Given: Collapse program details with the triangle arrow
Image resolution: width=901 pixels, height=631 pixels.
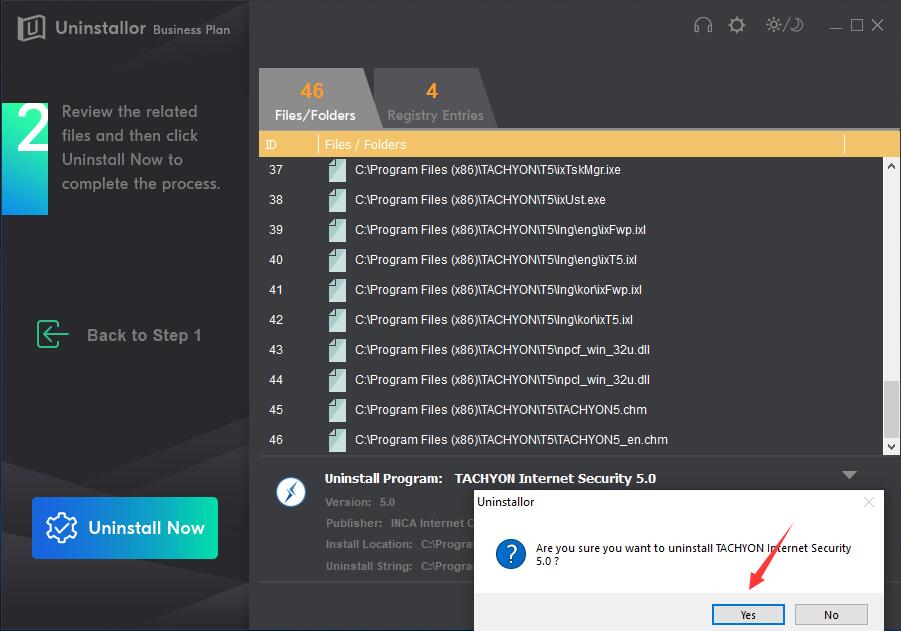Looking at the screenshot, I should [x=849, y=475].
